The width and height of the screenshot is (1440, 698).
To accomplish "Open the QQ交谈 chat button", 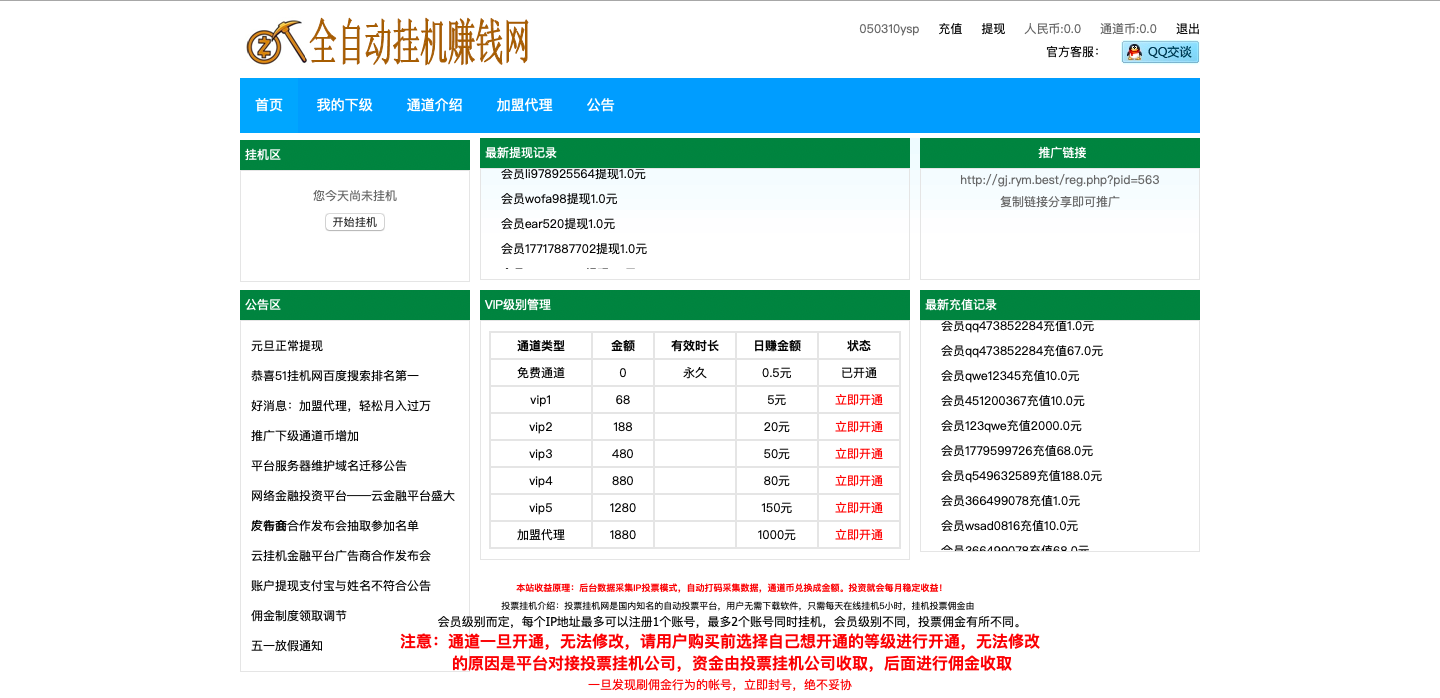I will click(x=1162, y=50).
